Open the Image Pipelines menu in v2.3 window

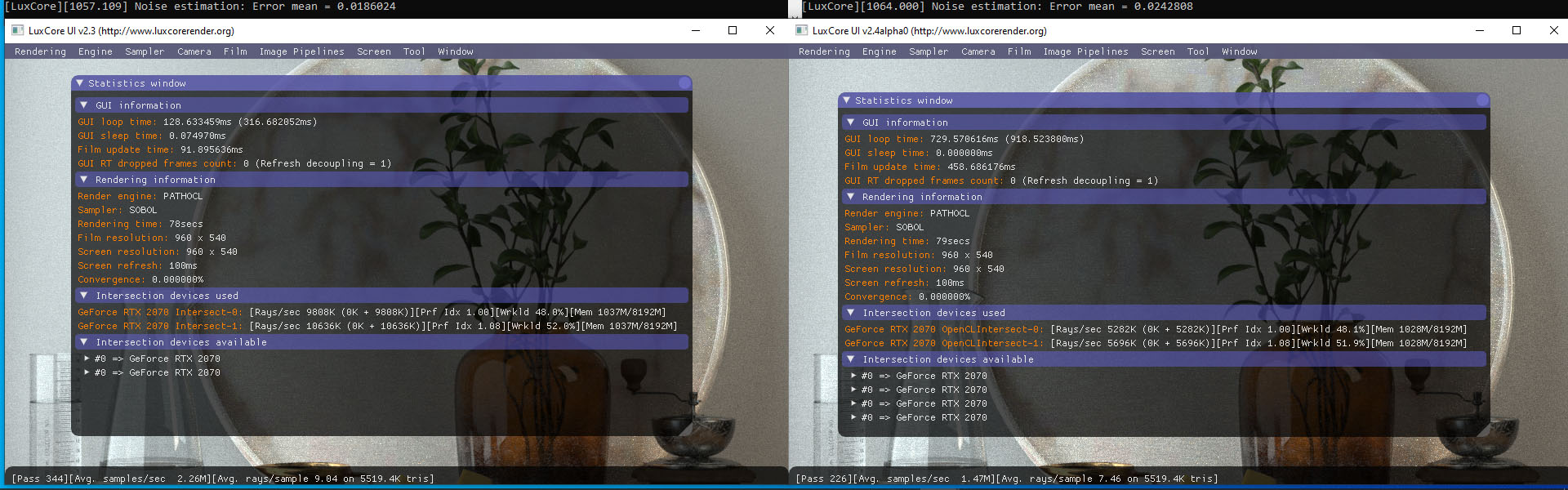click(x=301, y=51)
